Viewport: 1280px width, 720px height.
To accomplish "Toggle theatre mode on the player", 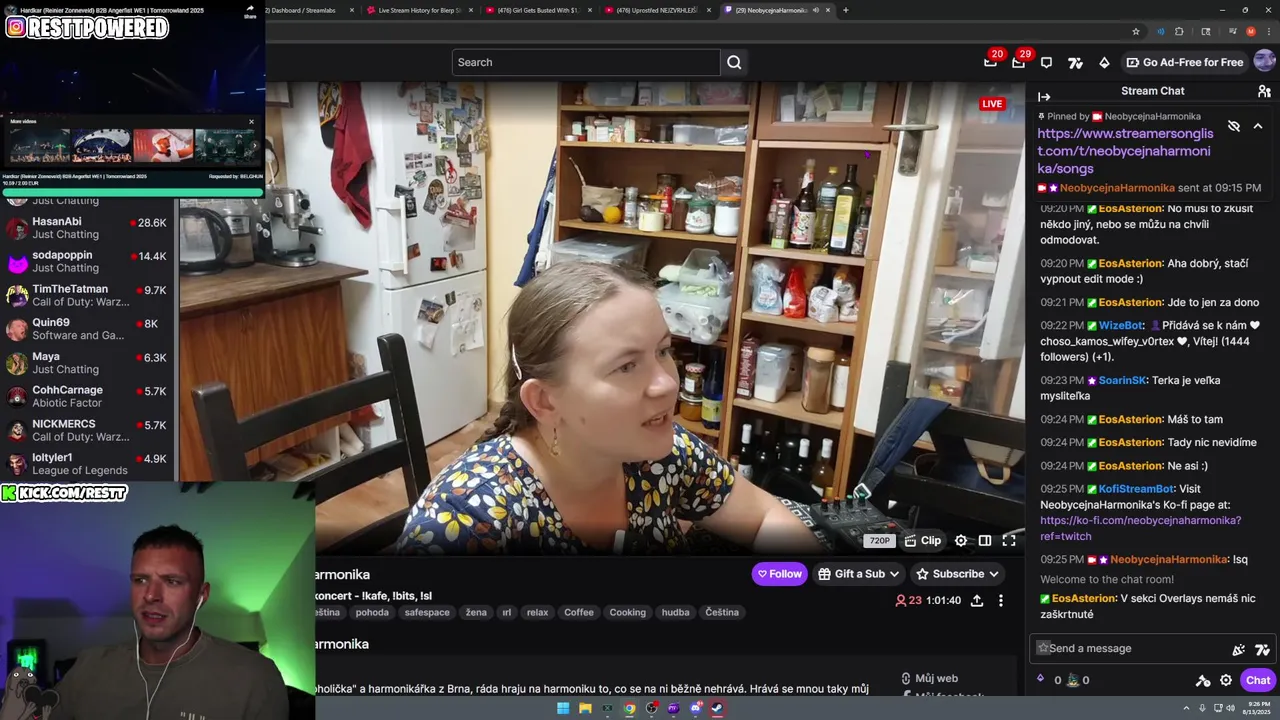I will pyautogui.click(x=985, y=540).
